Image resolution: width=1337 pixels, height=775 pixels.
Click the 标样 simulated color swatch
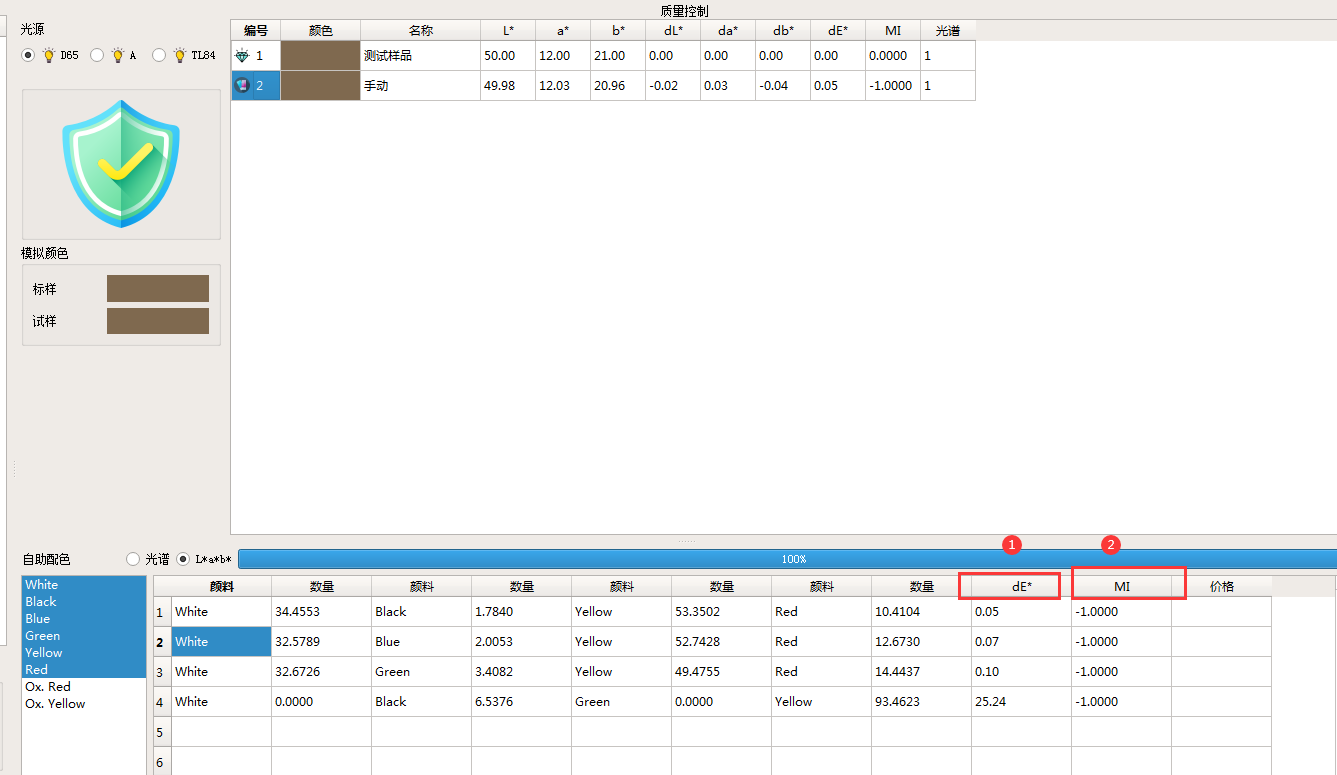[158, 289]
